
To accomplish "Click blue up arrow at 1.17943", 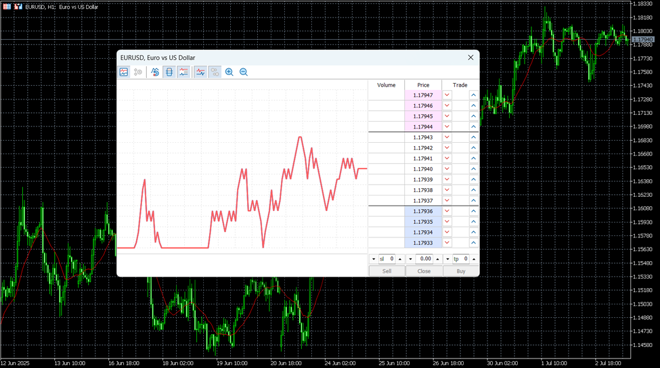I will coord(474,137).
